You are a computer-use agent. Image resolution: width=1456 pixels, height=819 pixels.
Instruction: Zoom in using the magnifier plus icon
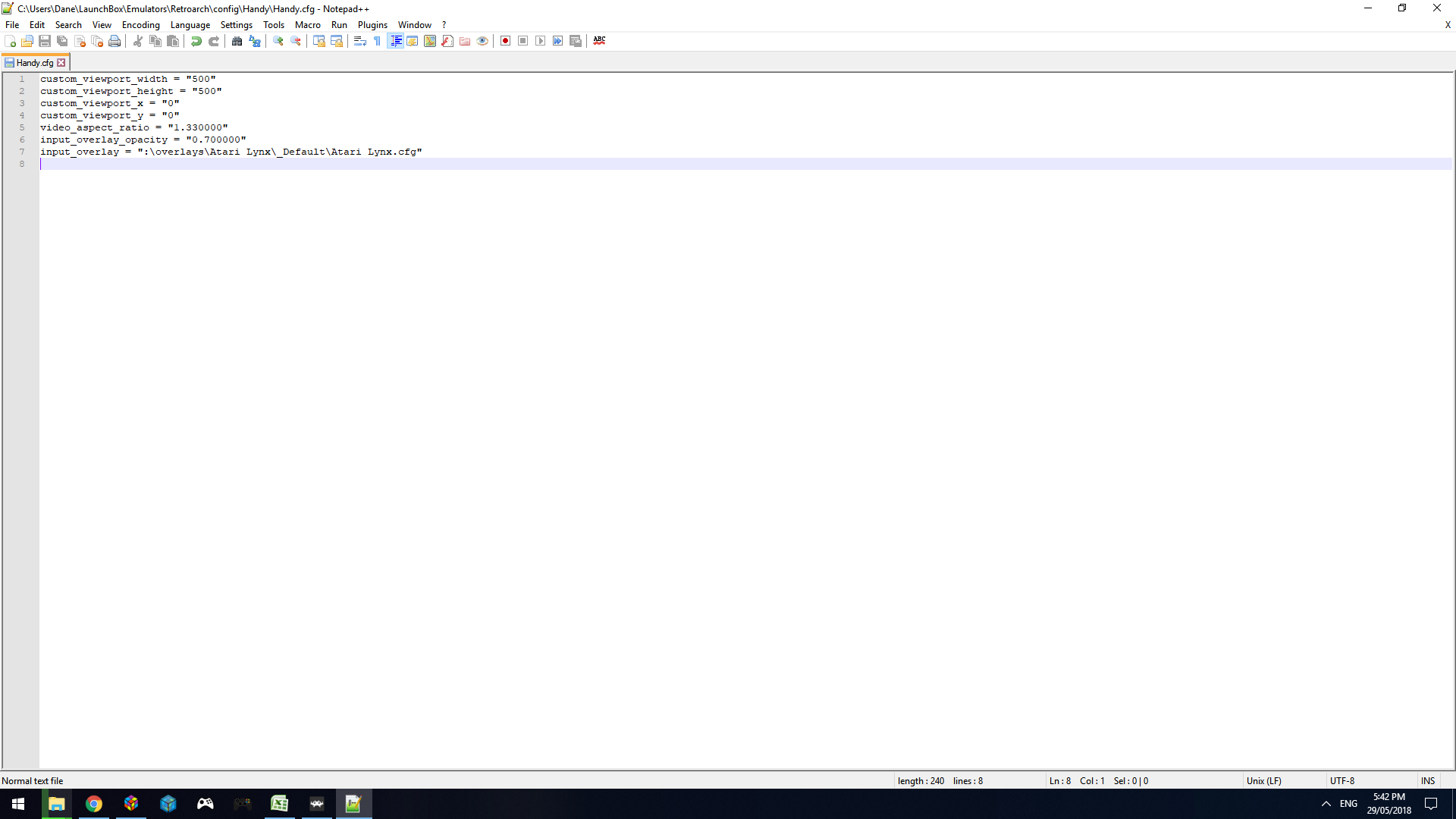tap(278, 41)
